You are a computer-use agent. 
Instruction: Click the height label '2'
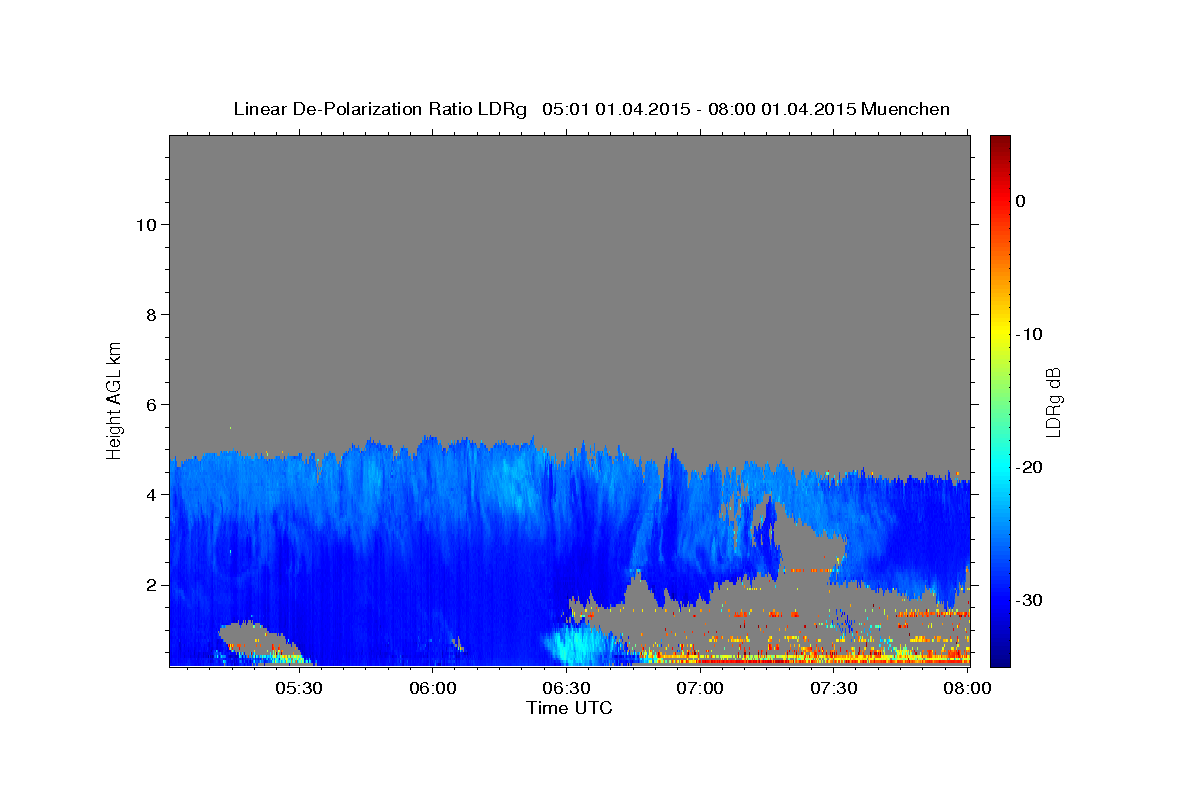coord(149,584)
